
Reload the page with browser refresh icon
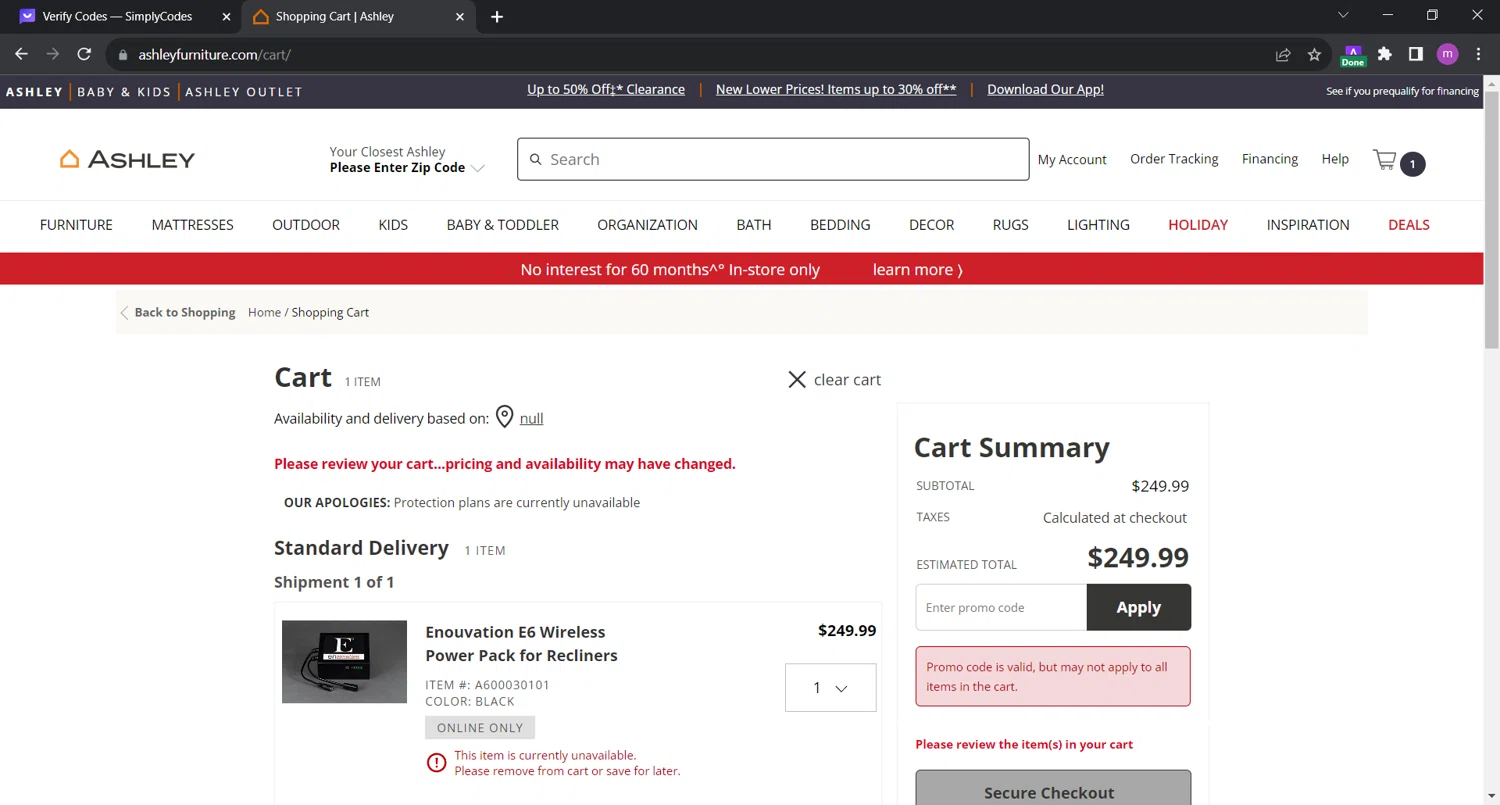coord(84,54)
